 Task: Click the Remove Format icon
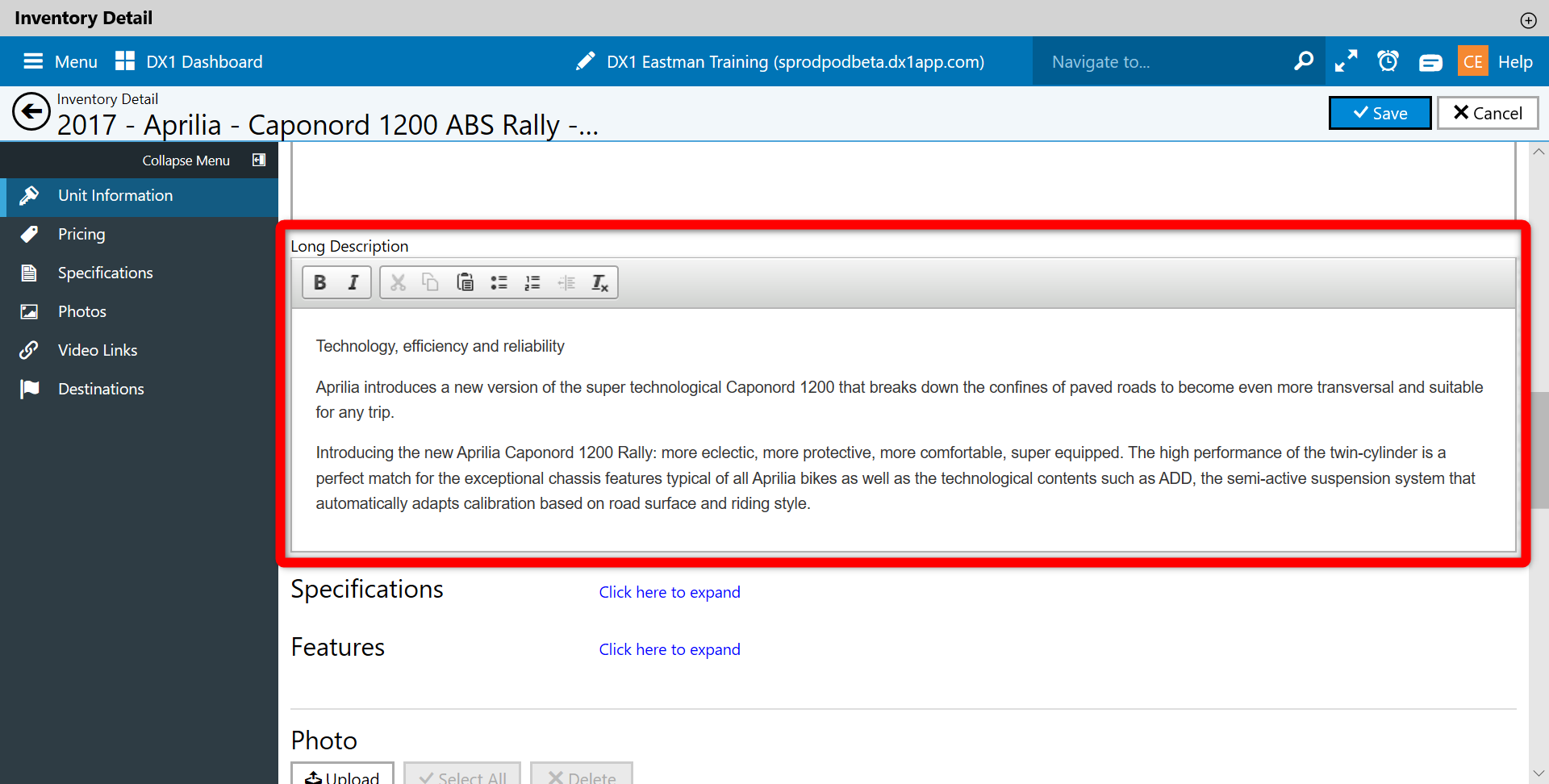tap(599, 282)
